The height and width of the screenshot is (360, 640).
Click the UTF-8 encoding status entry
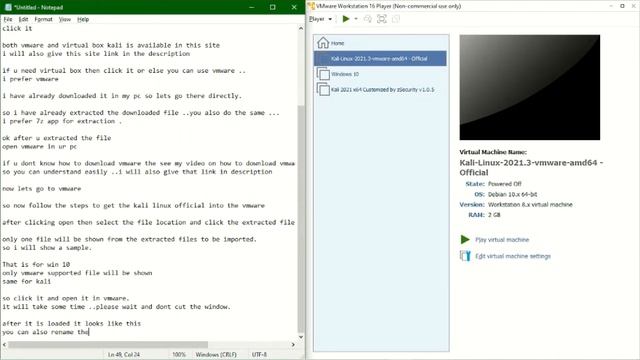[x=259, y=354]
